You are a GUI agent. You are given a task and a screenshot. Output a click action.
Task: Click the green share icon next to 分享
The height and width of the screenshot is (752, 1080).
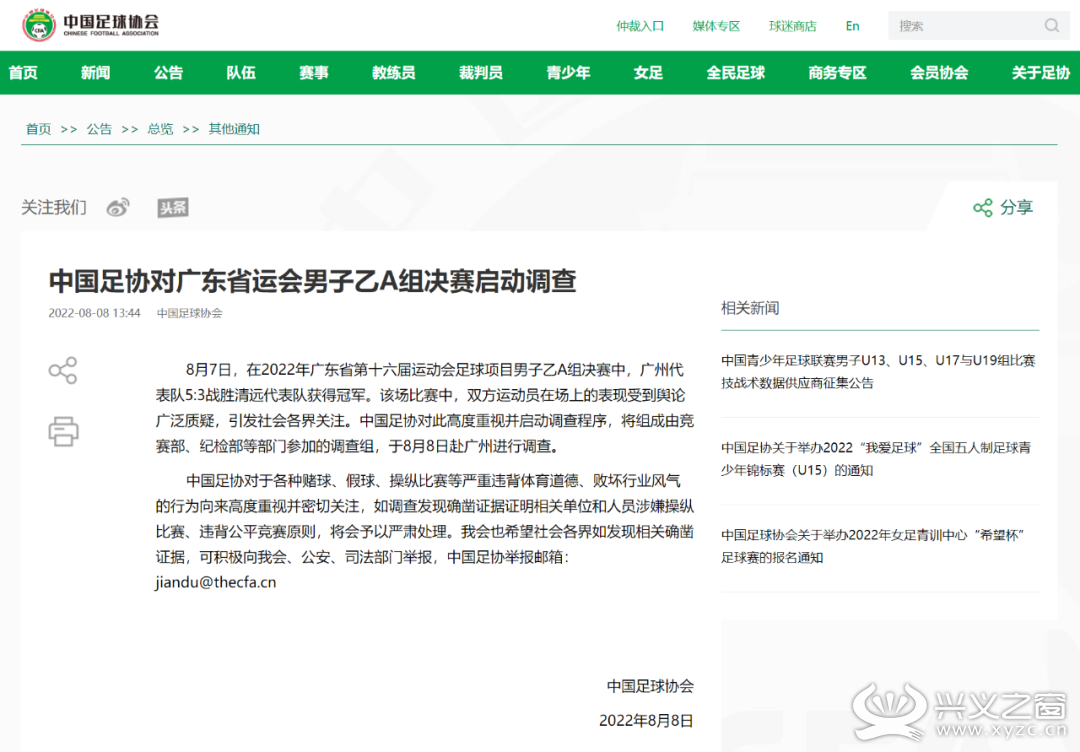tap(982, 207)
